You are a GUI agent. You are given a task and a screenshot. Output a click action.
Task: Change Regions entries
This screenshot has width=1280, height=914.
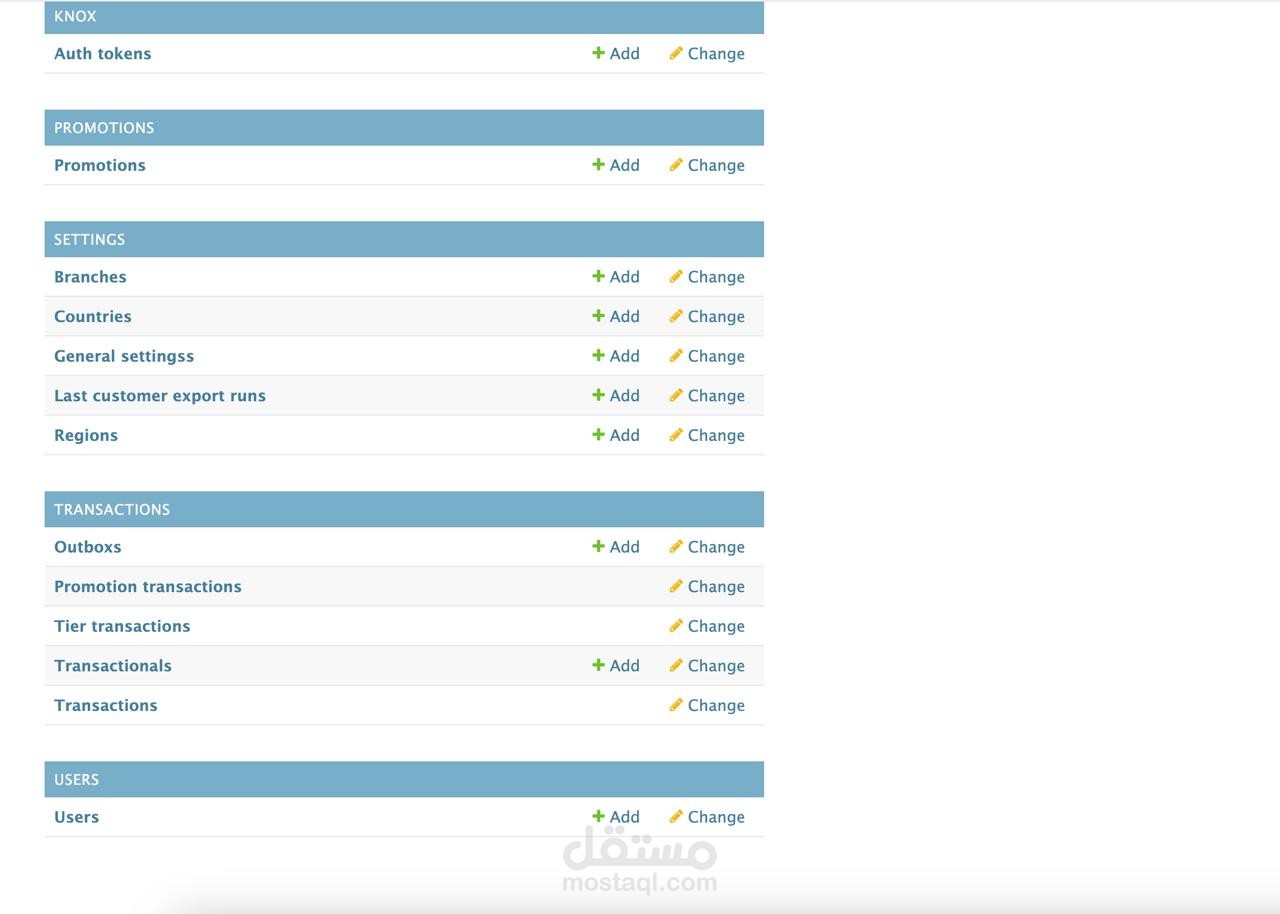pyautogui.click(x=707, y=436)
